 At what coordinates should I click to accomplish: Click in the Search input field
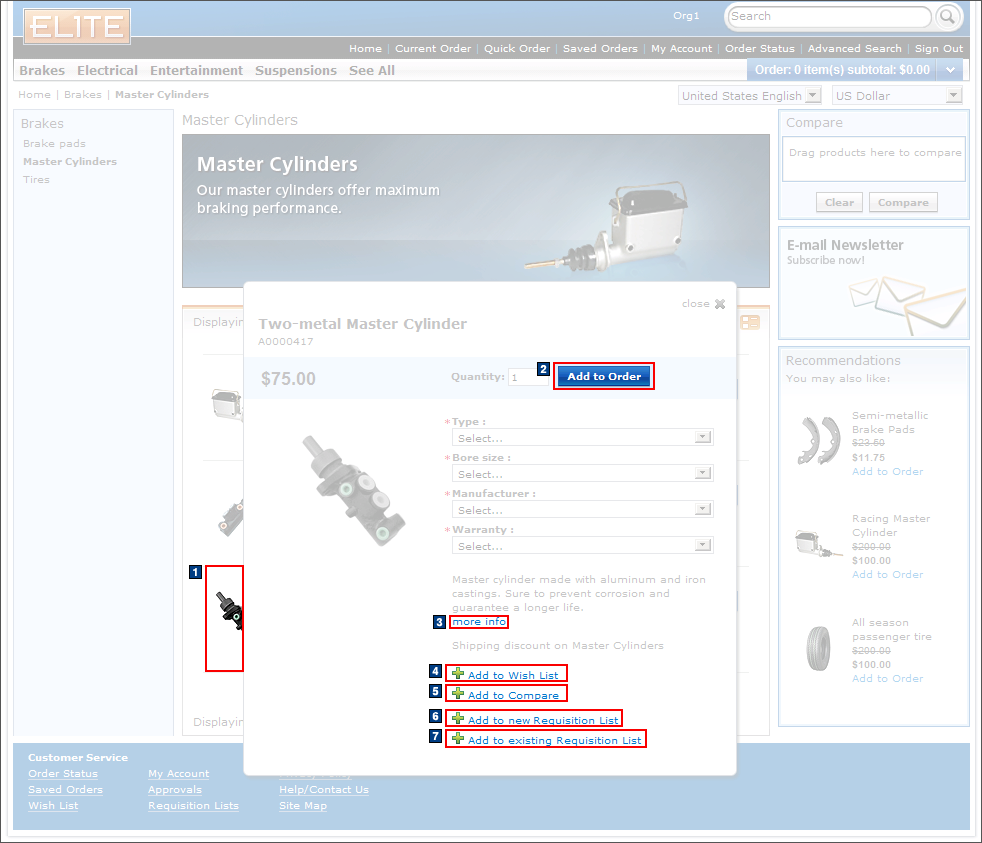829,17
